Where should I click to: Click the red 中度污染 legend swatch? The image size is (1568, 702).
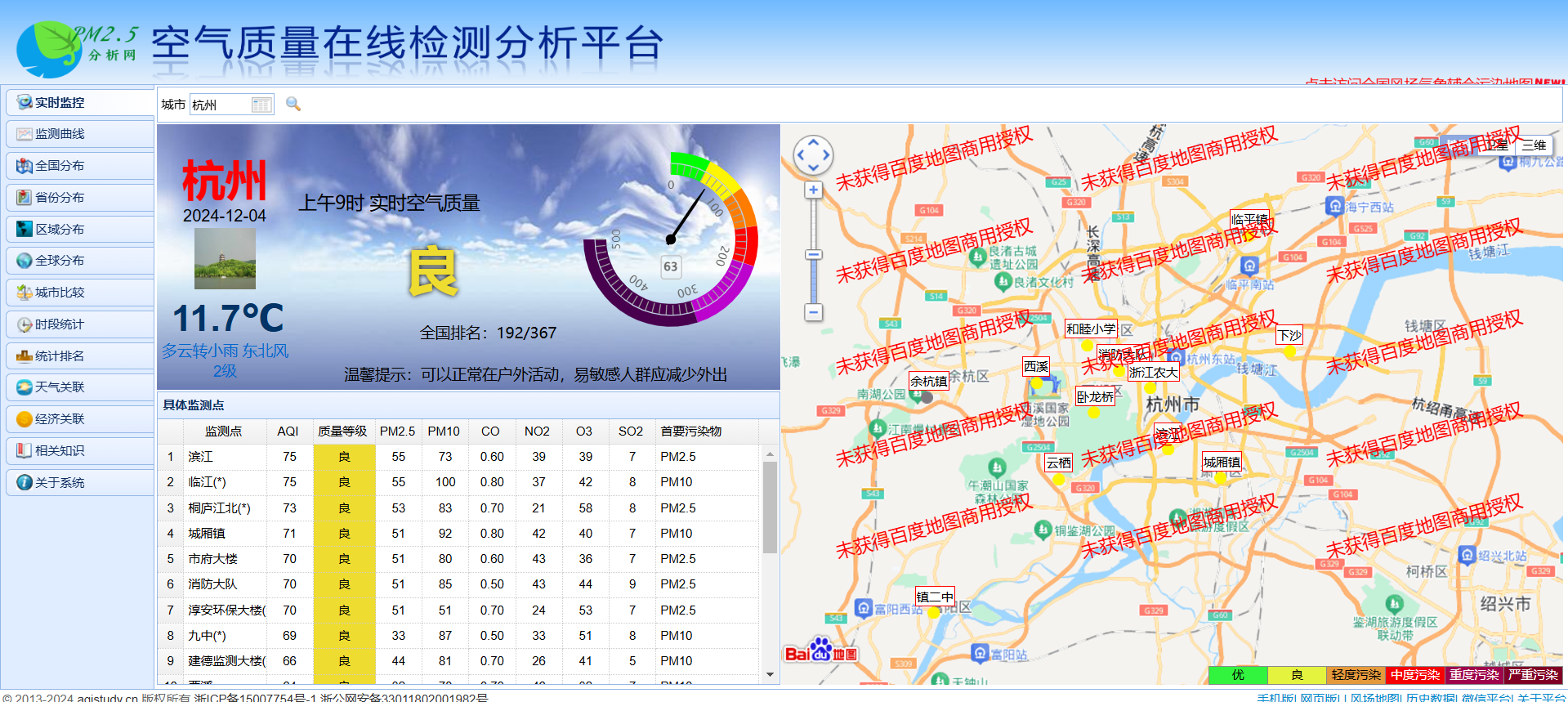click(x=1414, y=675)
